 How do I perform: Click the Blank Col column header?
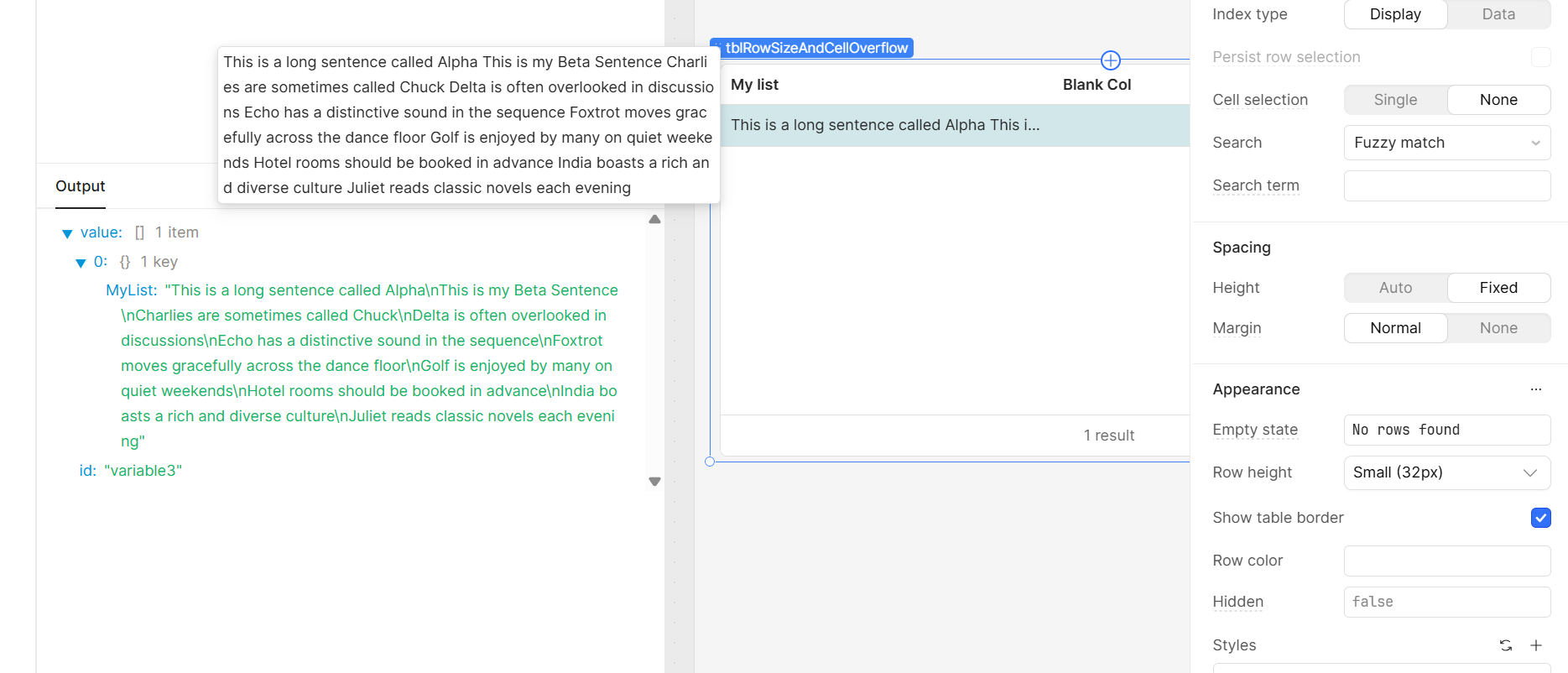pos(1097,85)
